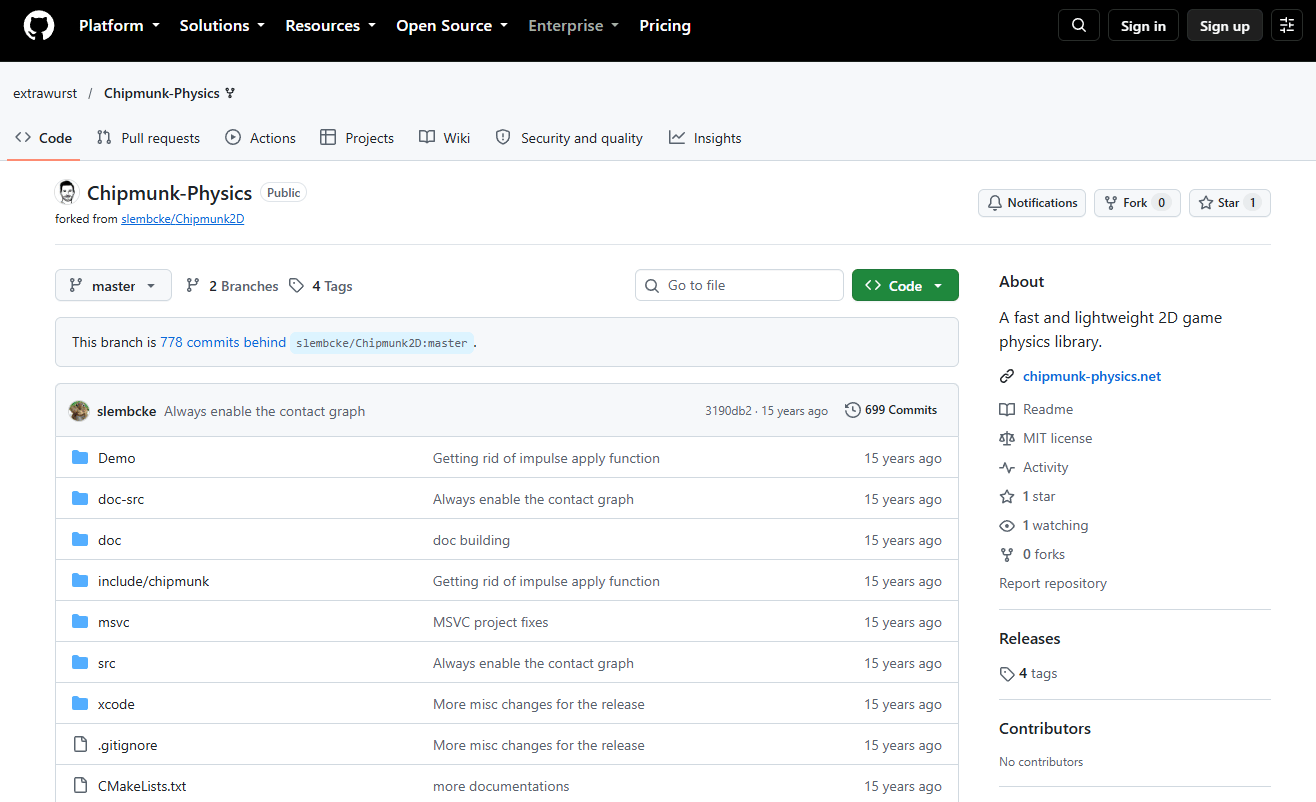Star the repository with Star button
Viewport: 1316px width, 802px height.
point(1229,203)
